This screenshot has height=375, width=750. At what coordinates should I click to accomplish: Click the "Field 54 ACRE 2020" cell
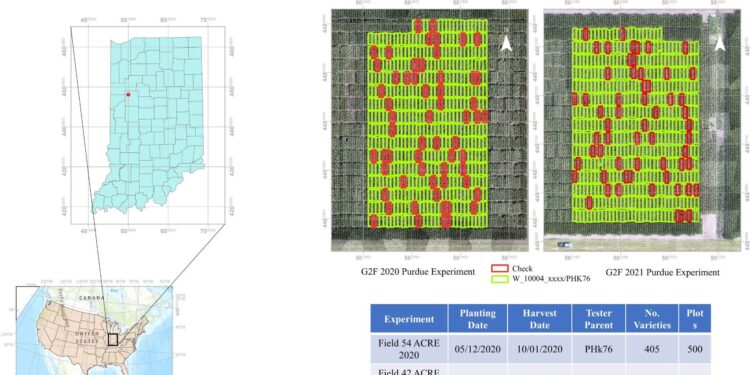pos(409,349)
